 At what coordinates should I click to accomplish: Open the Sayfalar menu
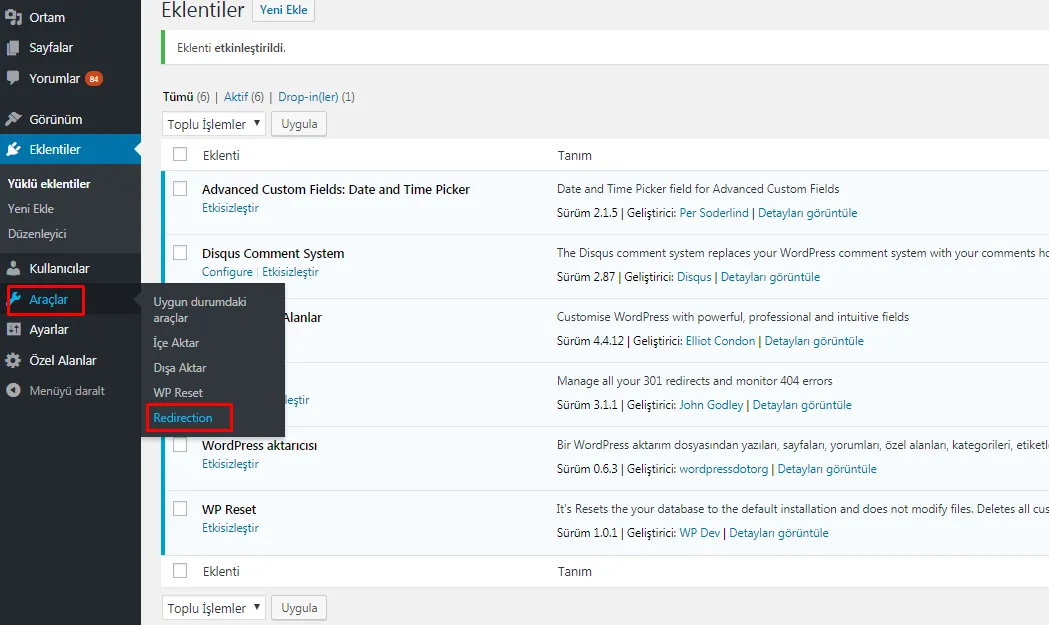51,48
